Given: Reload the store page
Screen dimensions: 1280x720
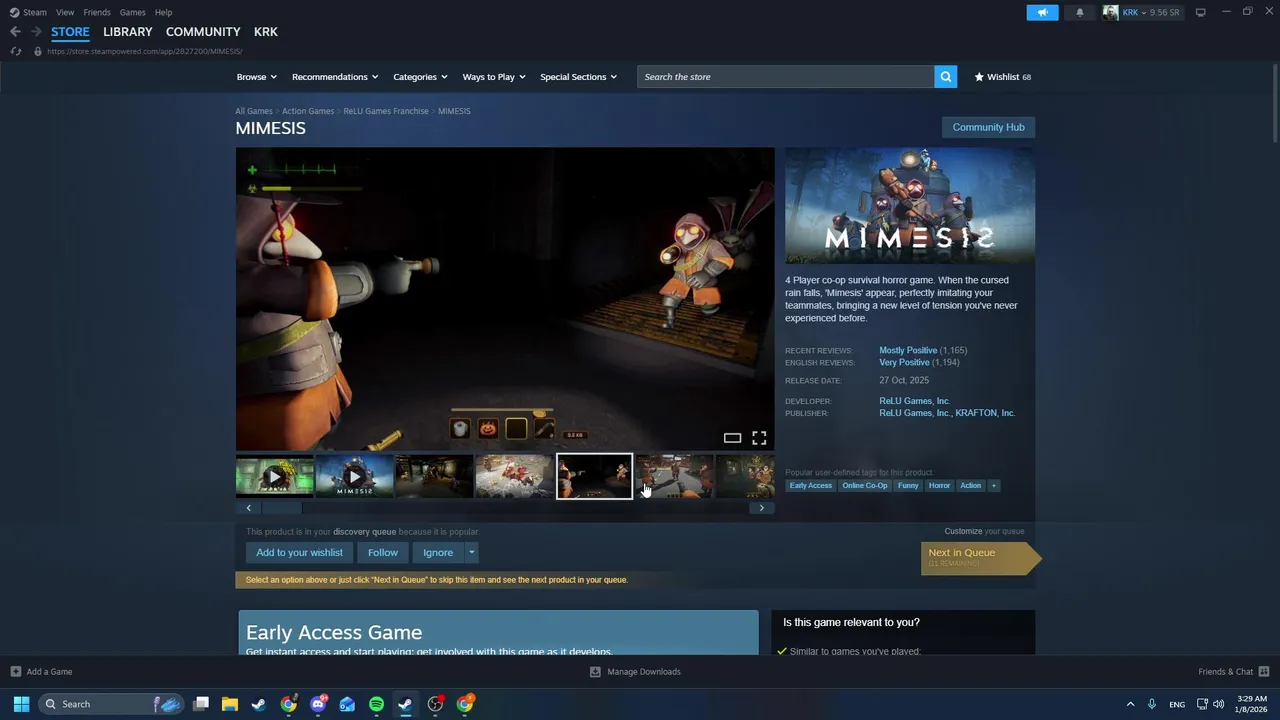Looking at the screenshot, I should pos(15,51).
